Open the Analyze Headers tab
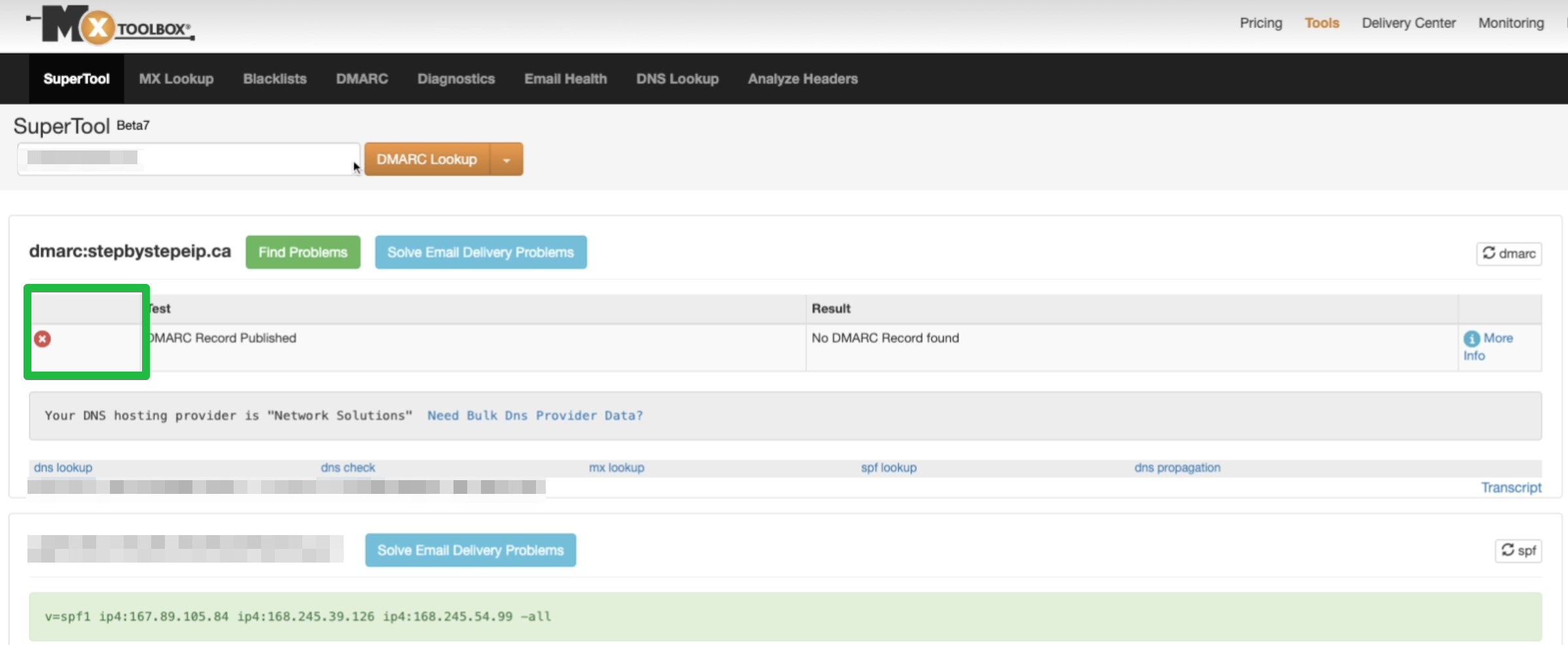The height and width of the screenshot is (645, 1568). (803, 78)
